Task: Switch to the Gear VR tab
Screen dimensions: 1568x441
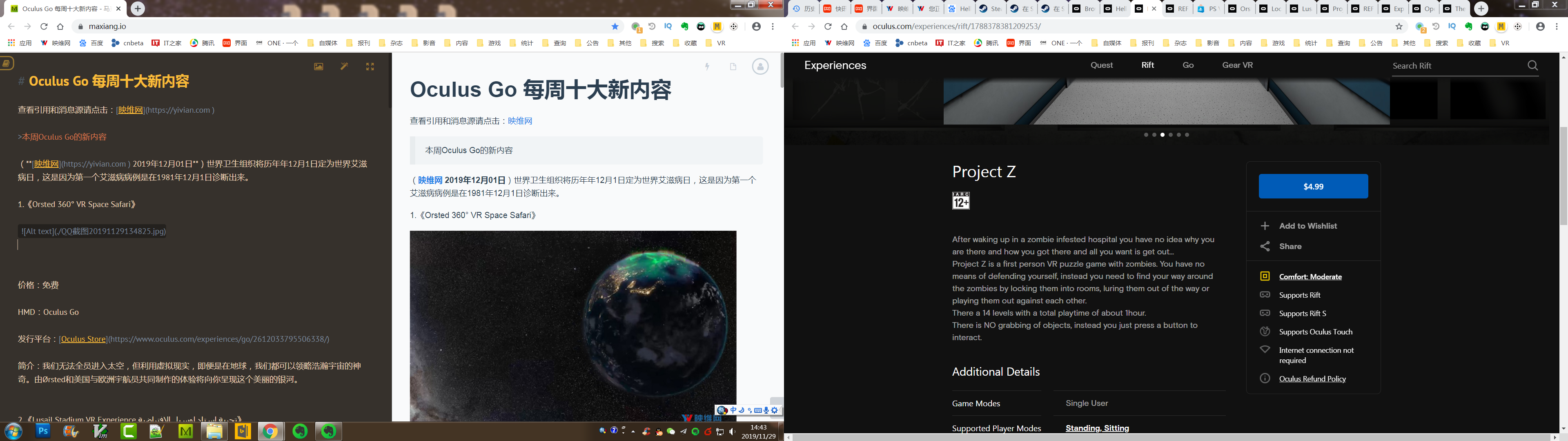Action: [x=1237, y=65]
